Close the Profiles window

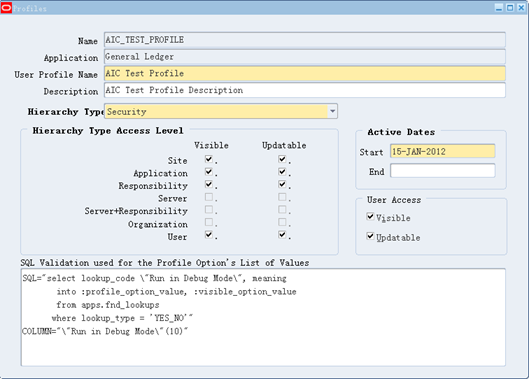pyautogui.click(x=521, y=8)
